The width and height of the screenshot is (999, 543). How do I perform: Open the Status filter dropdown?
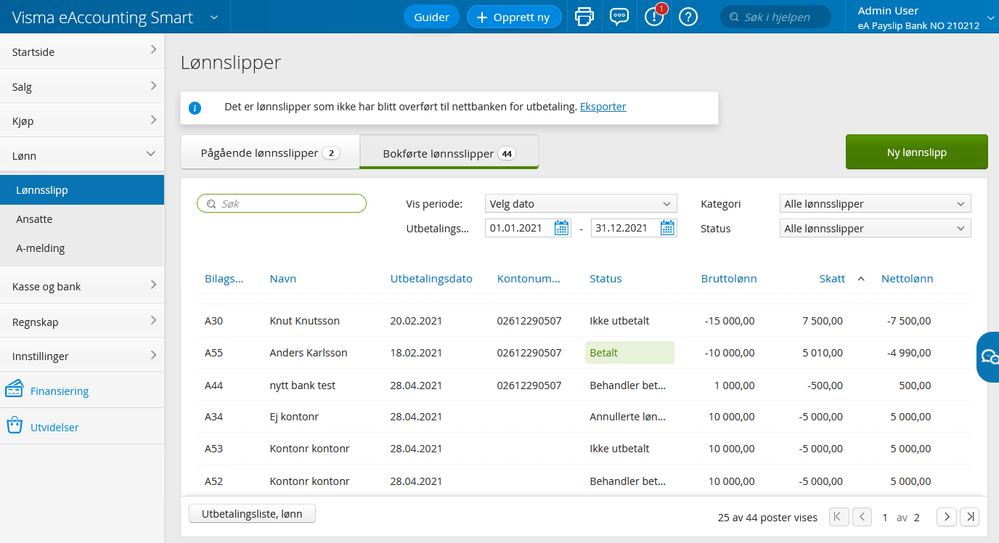(875, 228)
